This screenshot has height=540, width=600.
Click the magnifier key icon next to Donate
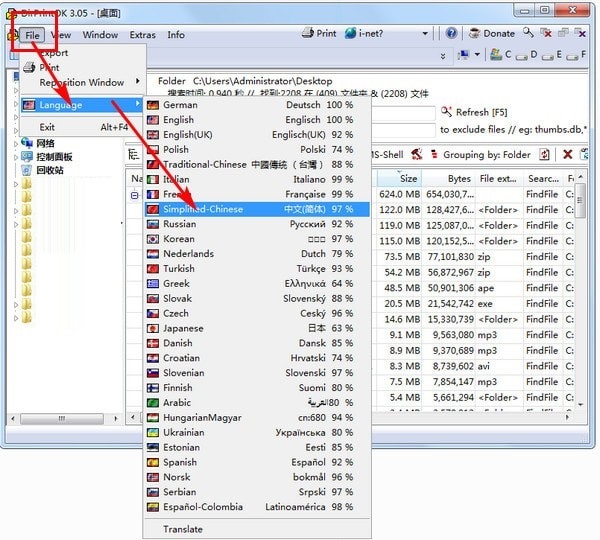(x=528, y=33)
